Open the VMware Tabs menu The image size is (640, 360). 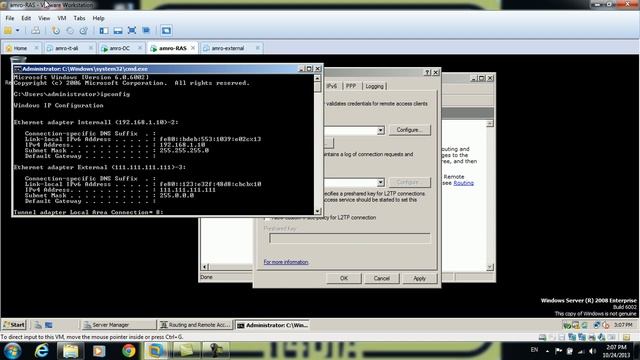click(x=79, y=18)
